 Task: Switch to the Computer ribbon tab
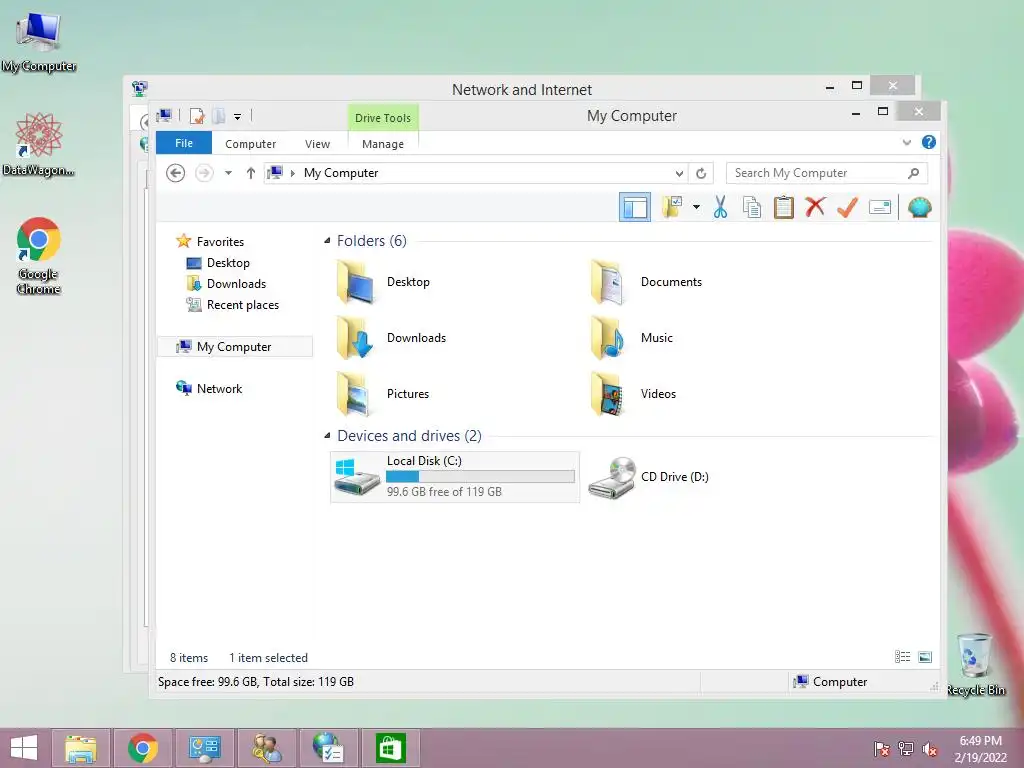pyautogui.click(x=250, y=144)
